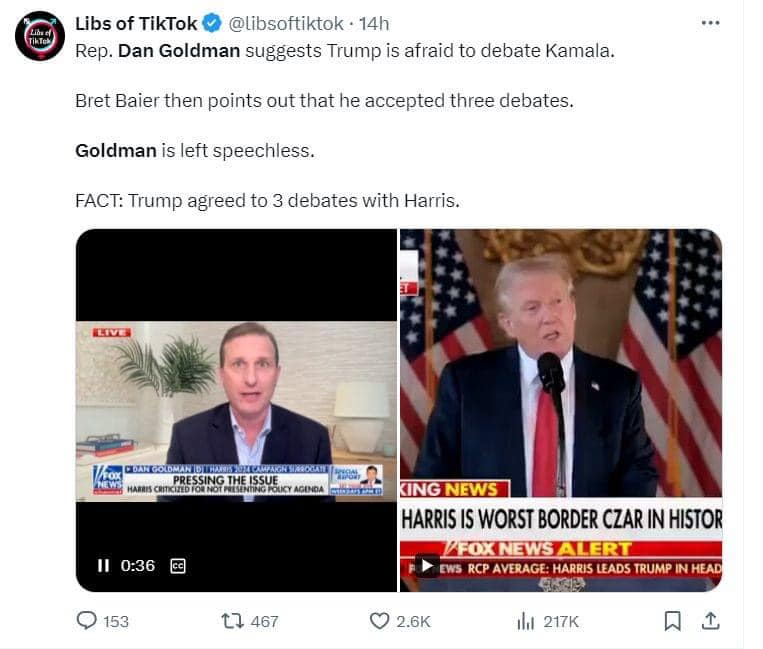Play the Trump Fox News video

pyautogui.click(x=427, y=565)
